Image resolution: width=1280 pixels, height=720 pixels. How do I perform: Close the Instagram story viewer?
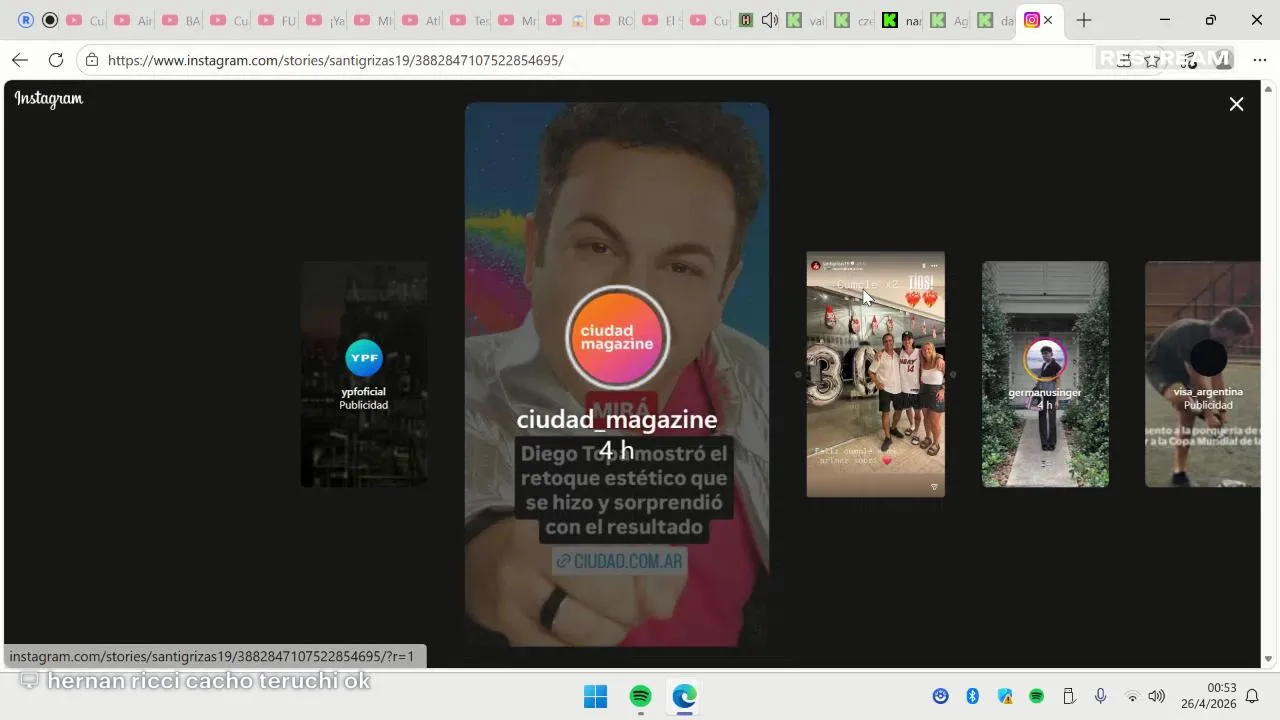pos(1236,104)
